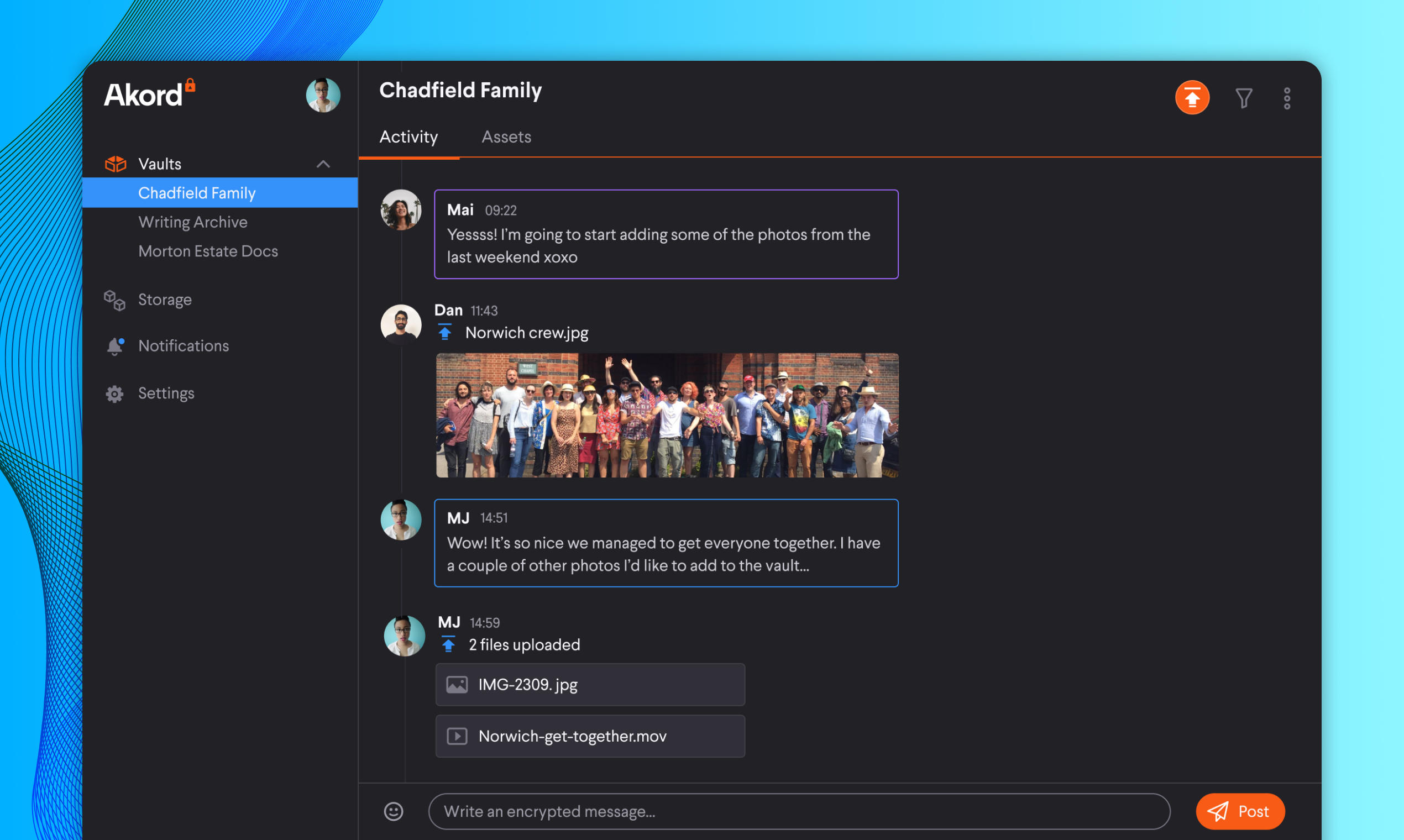This screenshot has width=1404, height=840.
Task: Click the Akord logo
Action: [x=148, y=94]
